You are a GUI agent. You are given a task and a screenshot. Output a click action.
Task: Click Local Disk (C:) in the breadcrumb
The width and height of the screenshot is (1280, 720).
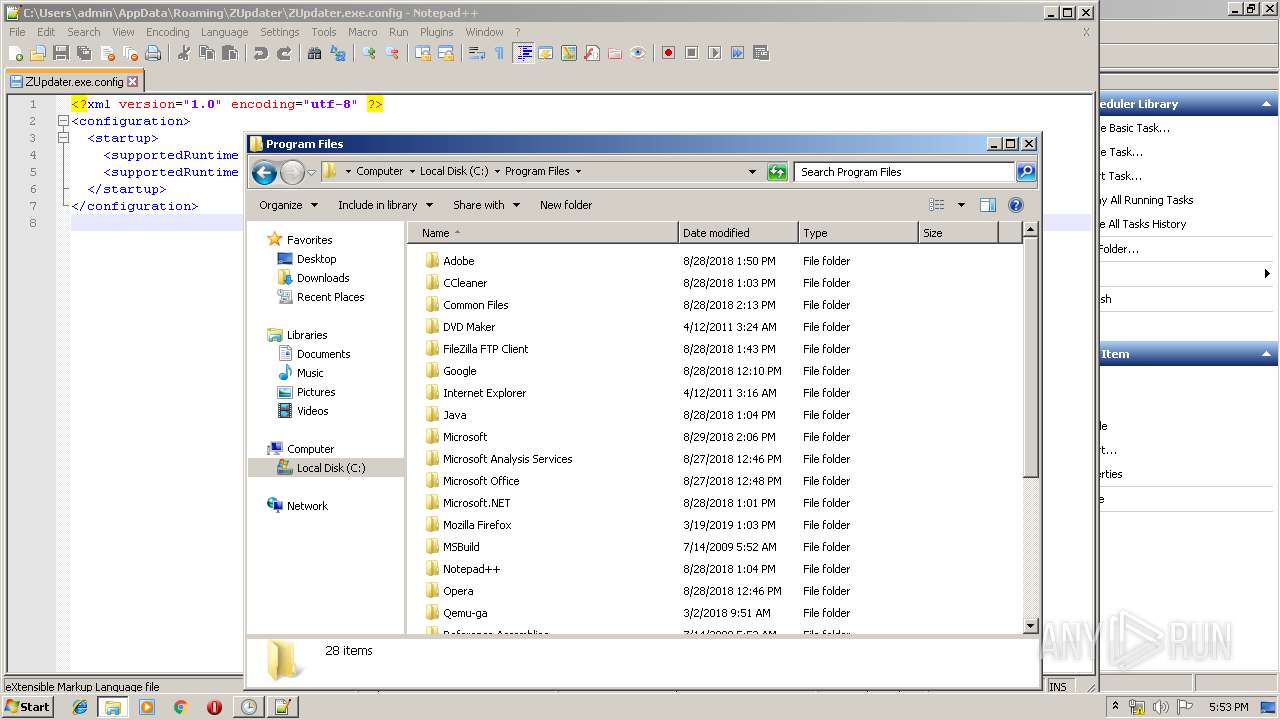click(454, 172)
